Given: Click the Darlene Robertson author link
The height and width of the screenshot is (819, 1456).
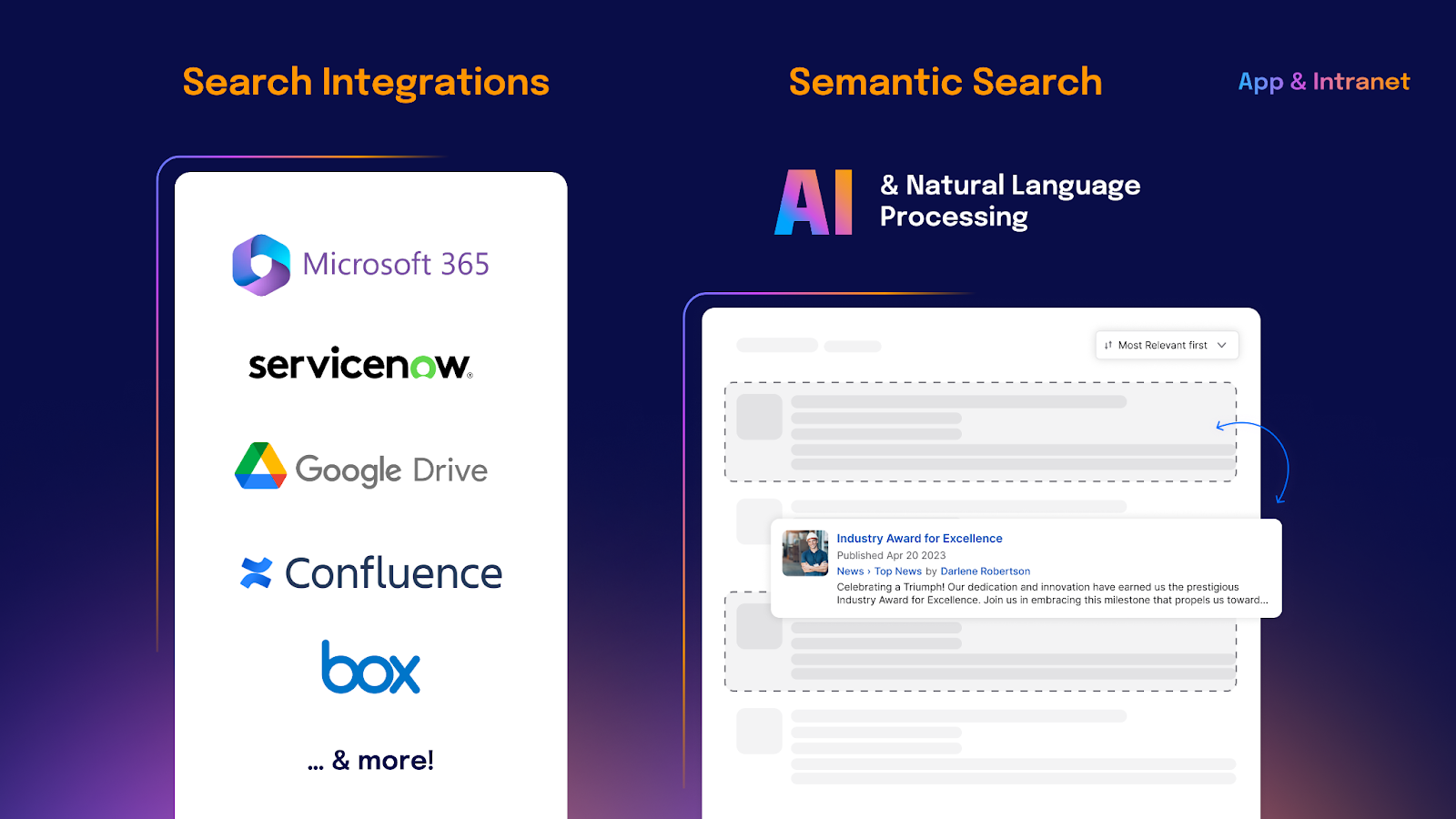Looking at the screenshot, I should click(x=985, y=571).
